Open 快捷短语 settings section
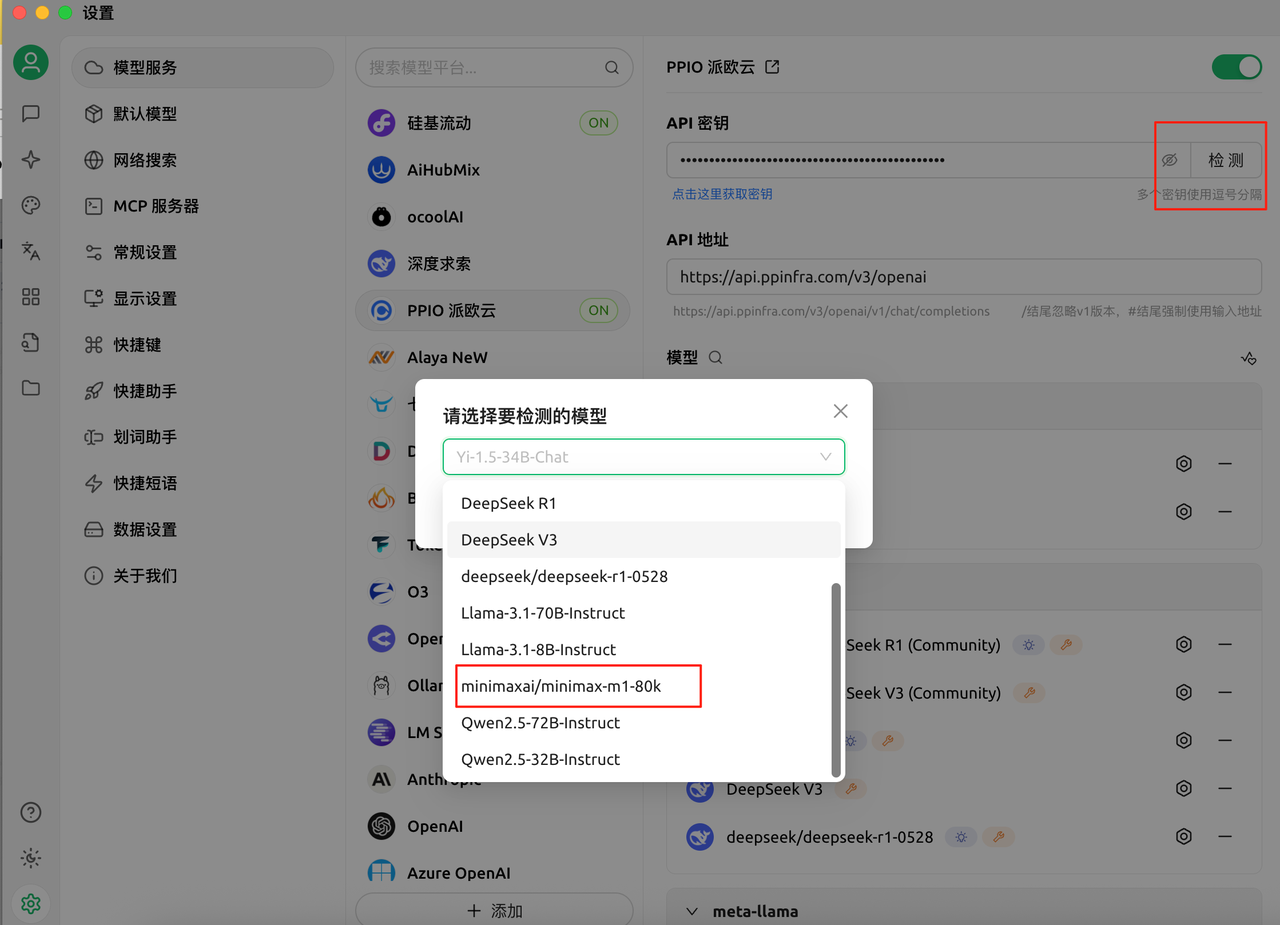The height and width of the screenshot is (925, 1280). pos(203,483)
